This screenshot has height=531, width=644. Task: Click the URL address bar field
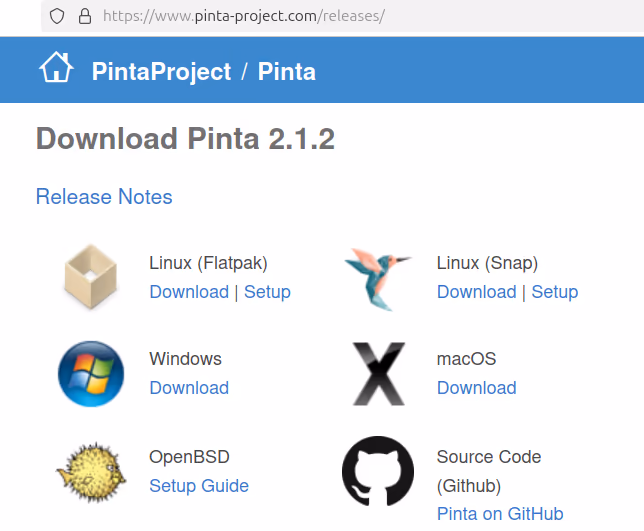pyautogui.click(x=343, y=16)
